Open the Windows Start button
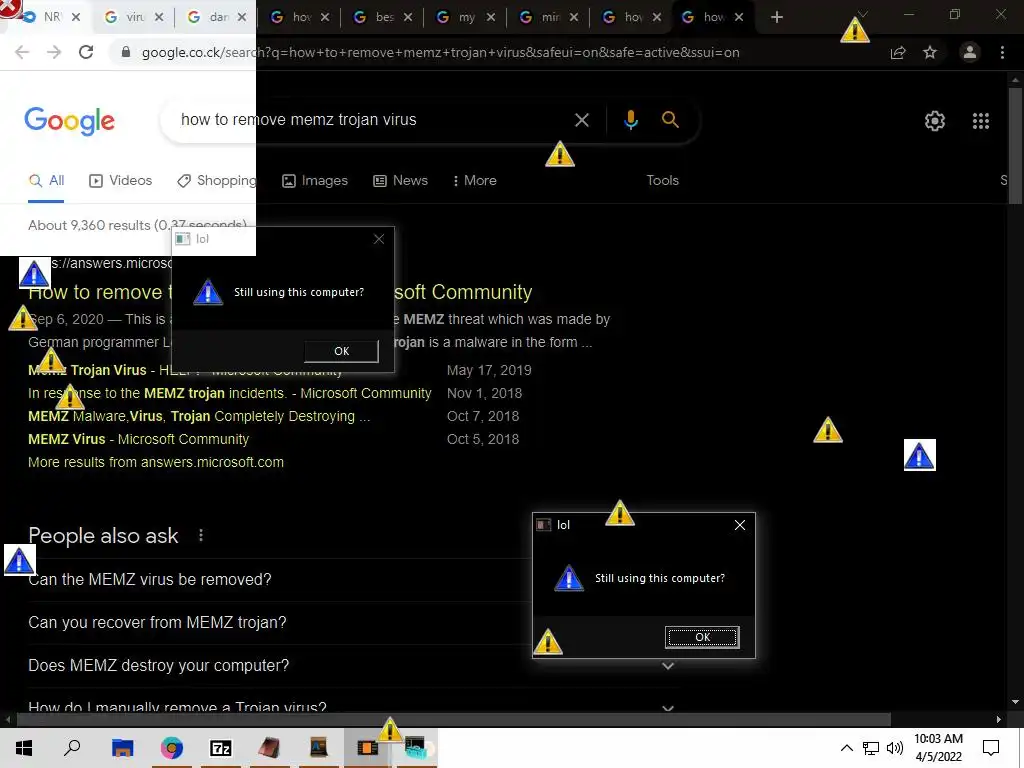Screen dimensions: 1024x768 (x=24, y=748)
